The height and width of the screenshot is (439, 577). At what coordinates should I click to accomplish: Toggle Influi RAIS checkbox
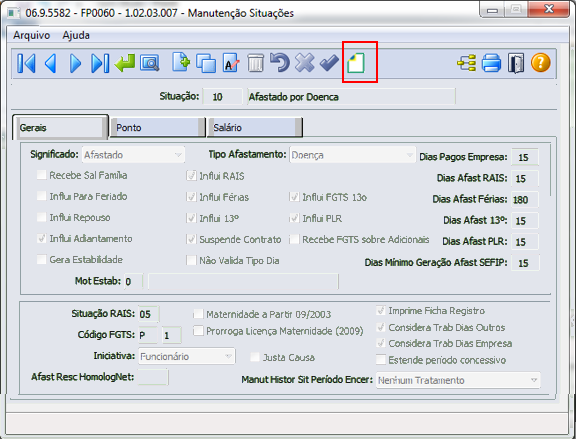click(x=191, y=176)
